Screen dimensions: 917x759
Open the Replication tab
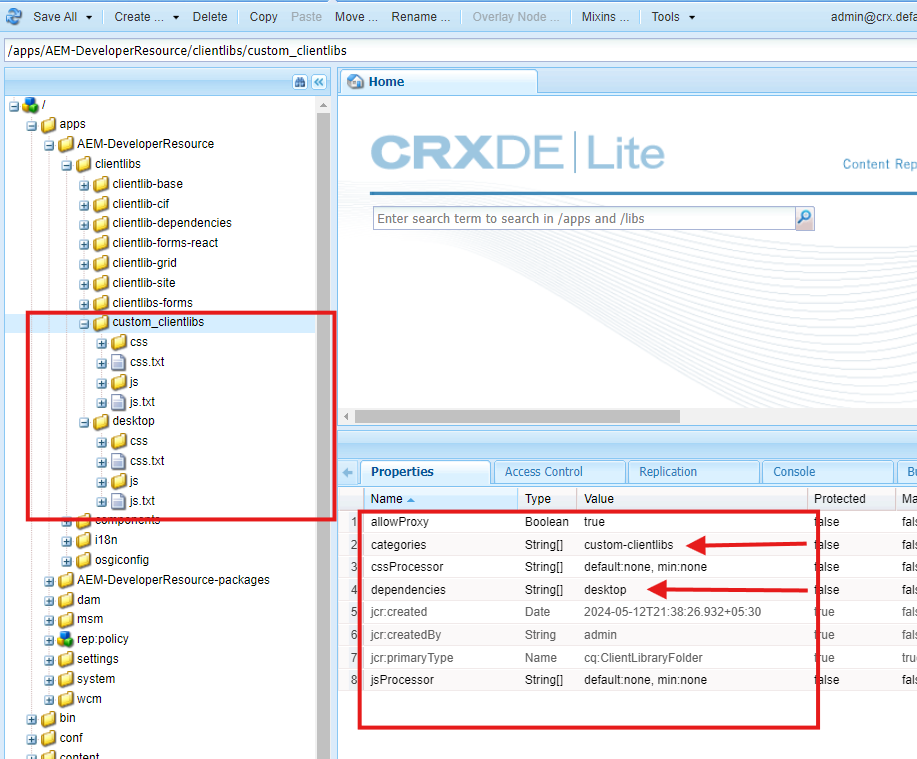coord(668,472)
